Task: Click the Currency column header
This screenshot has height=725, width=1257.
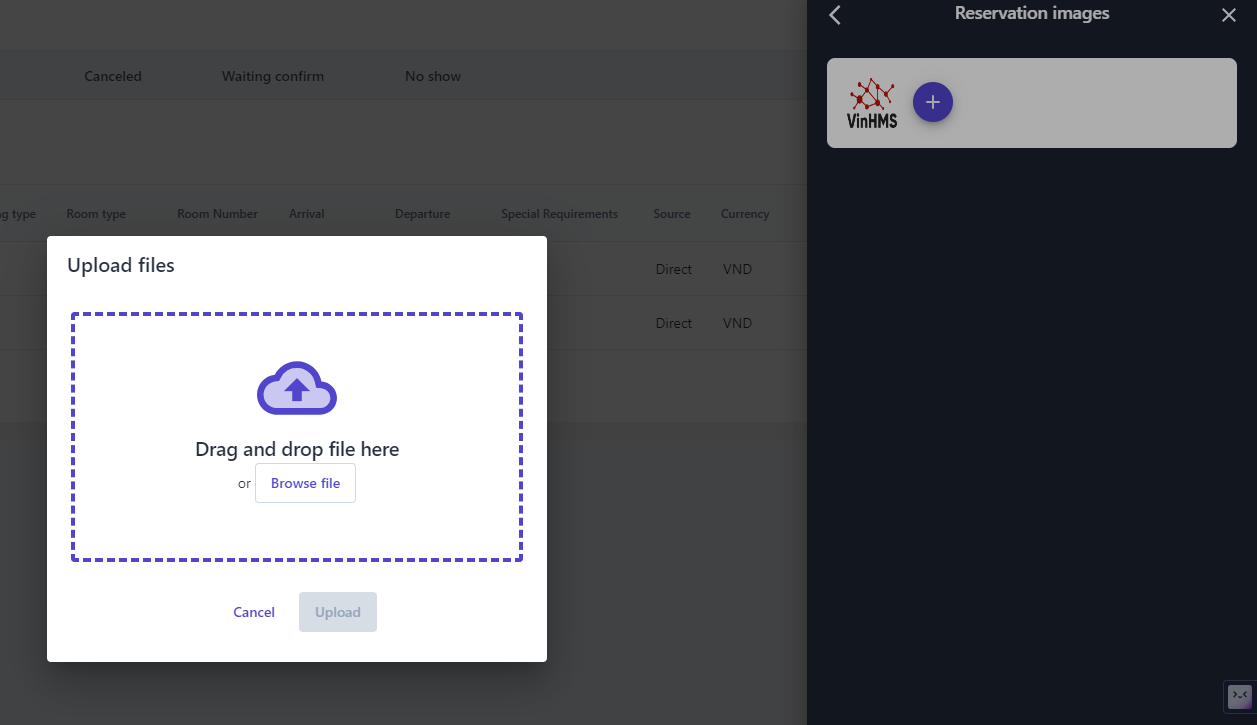Action: tap(745, 214)
